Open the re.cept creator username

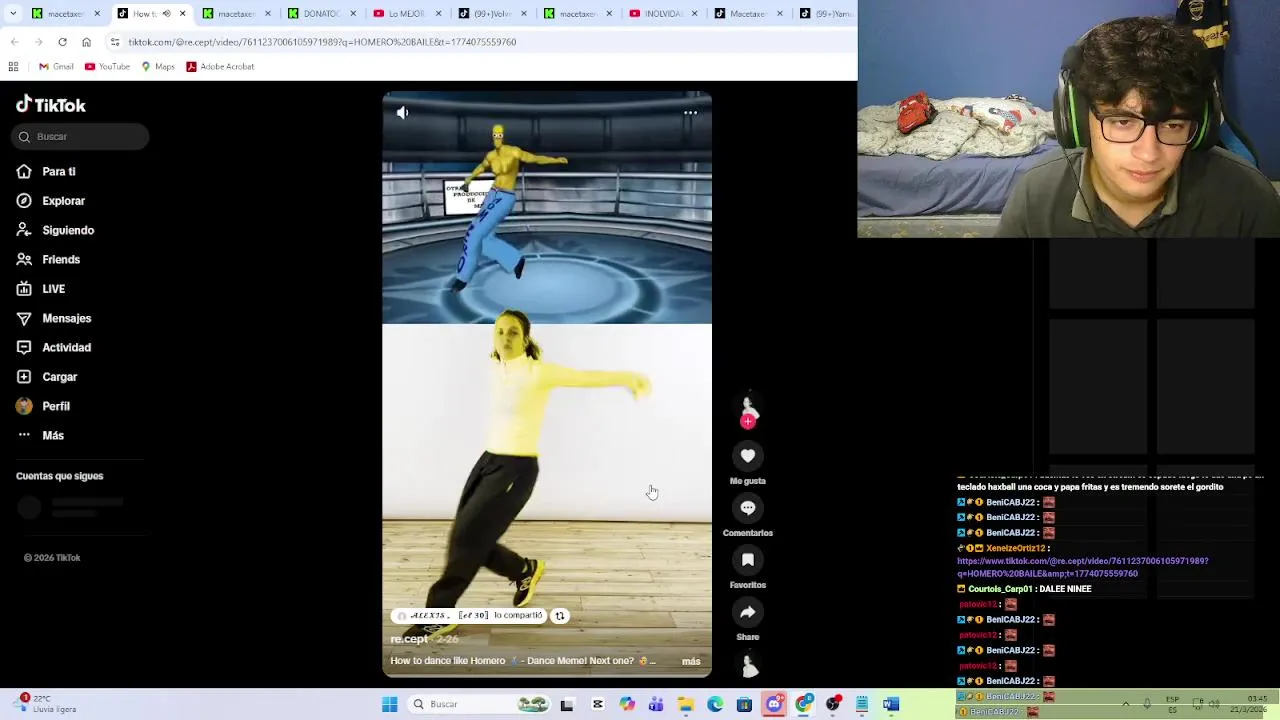[x=409, y=639]
